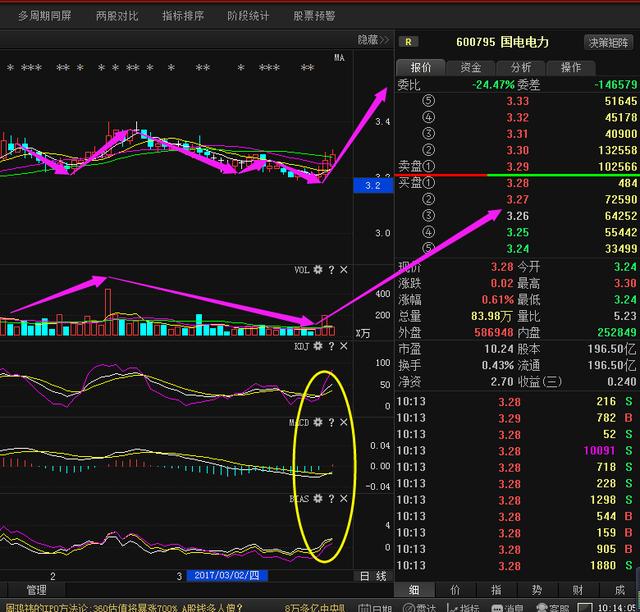The width and height of the screenshot is (640, 612).
Task: Switch to 线 chart mode
Action: click(x=380, y=576)
